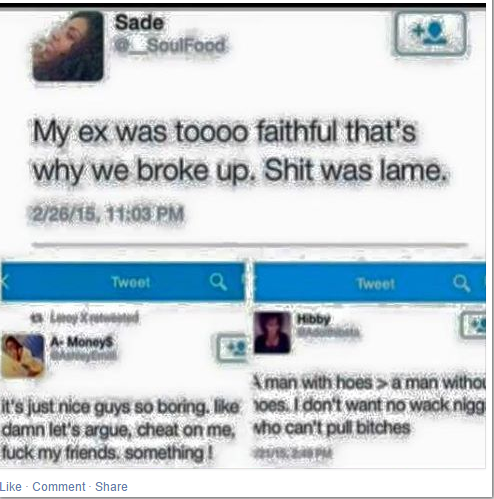Click the Sade display name
Screen dimensions: 494x499
coord(139,23)
